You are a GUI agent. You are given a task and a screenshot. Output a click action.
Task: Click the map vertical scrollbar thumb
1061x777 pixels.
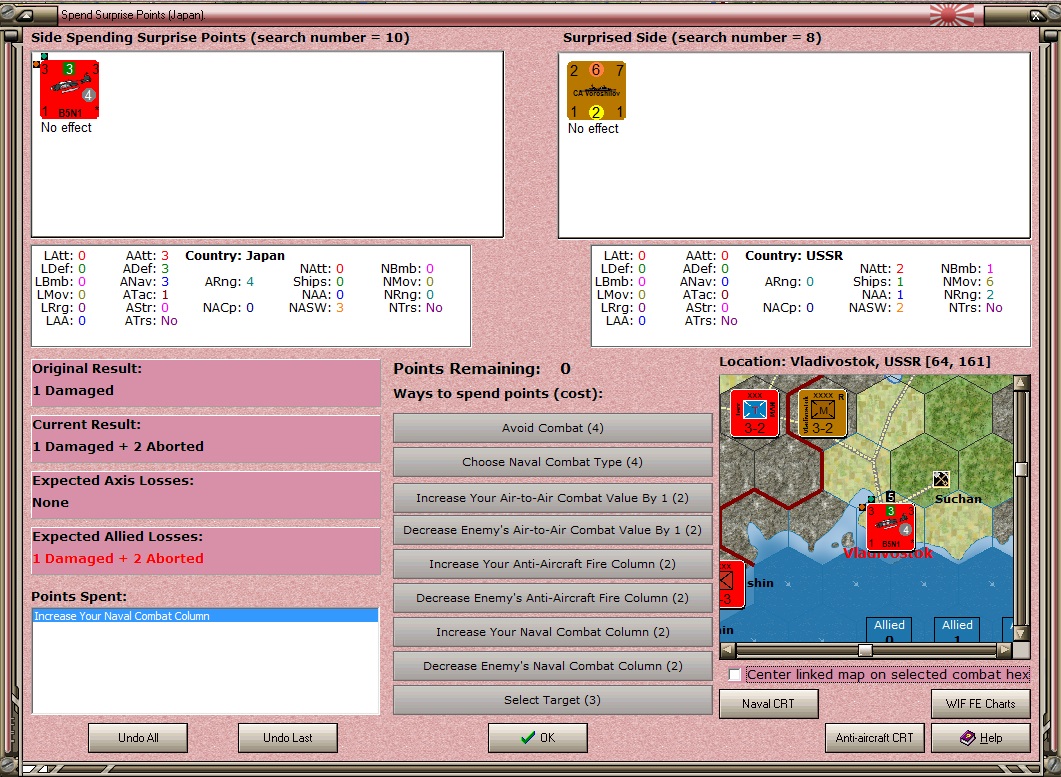pos(1021,469)
